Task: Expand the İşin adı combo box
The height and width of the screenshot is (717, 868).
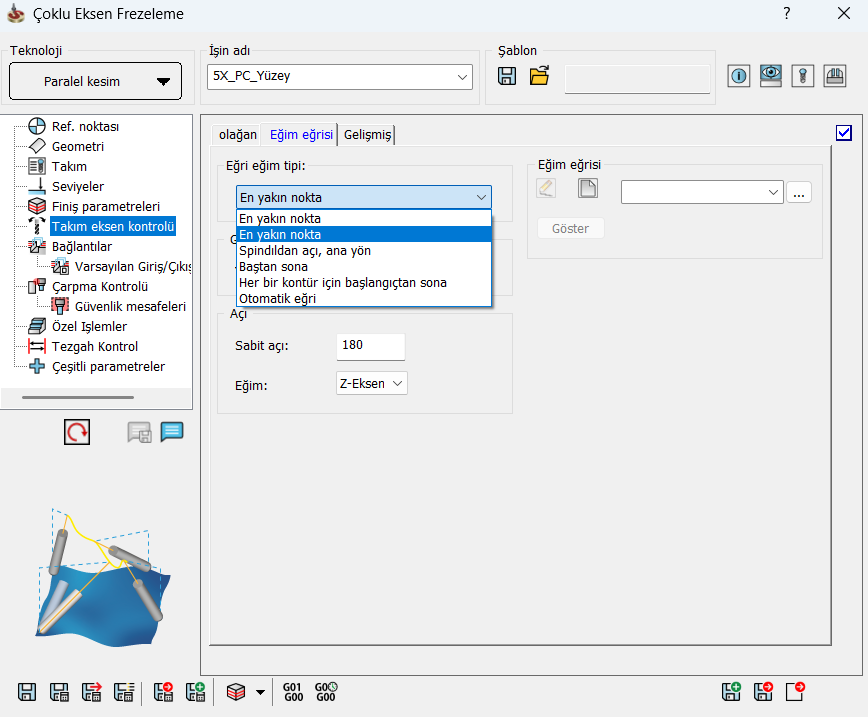Action: pos(463,76)
